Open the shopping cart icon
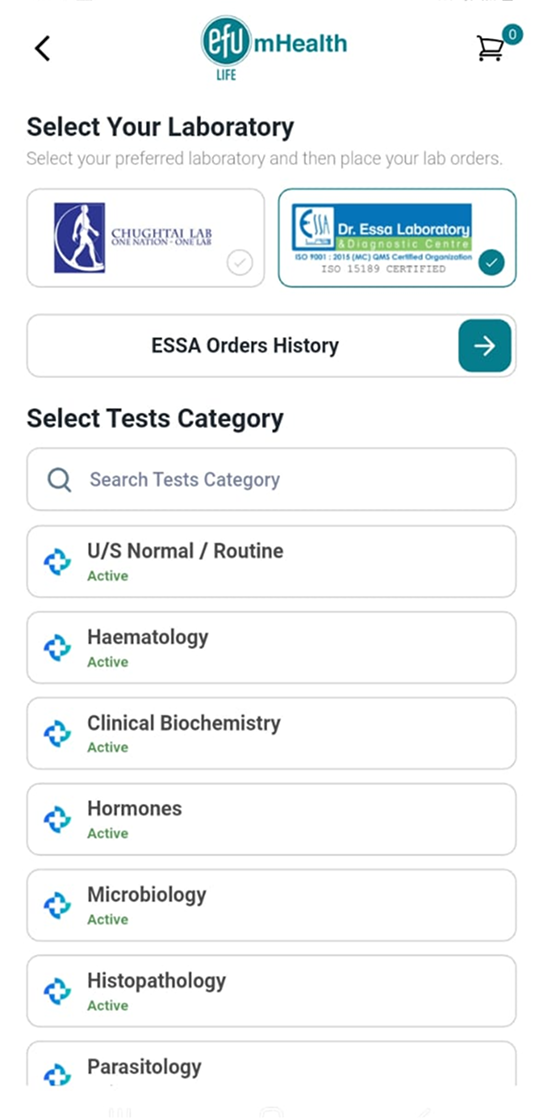543x1118 pixels. [x=490, y=48]
